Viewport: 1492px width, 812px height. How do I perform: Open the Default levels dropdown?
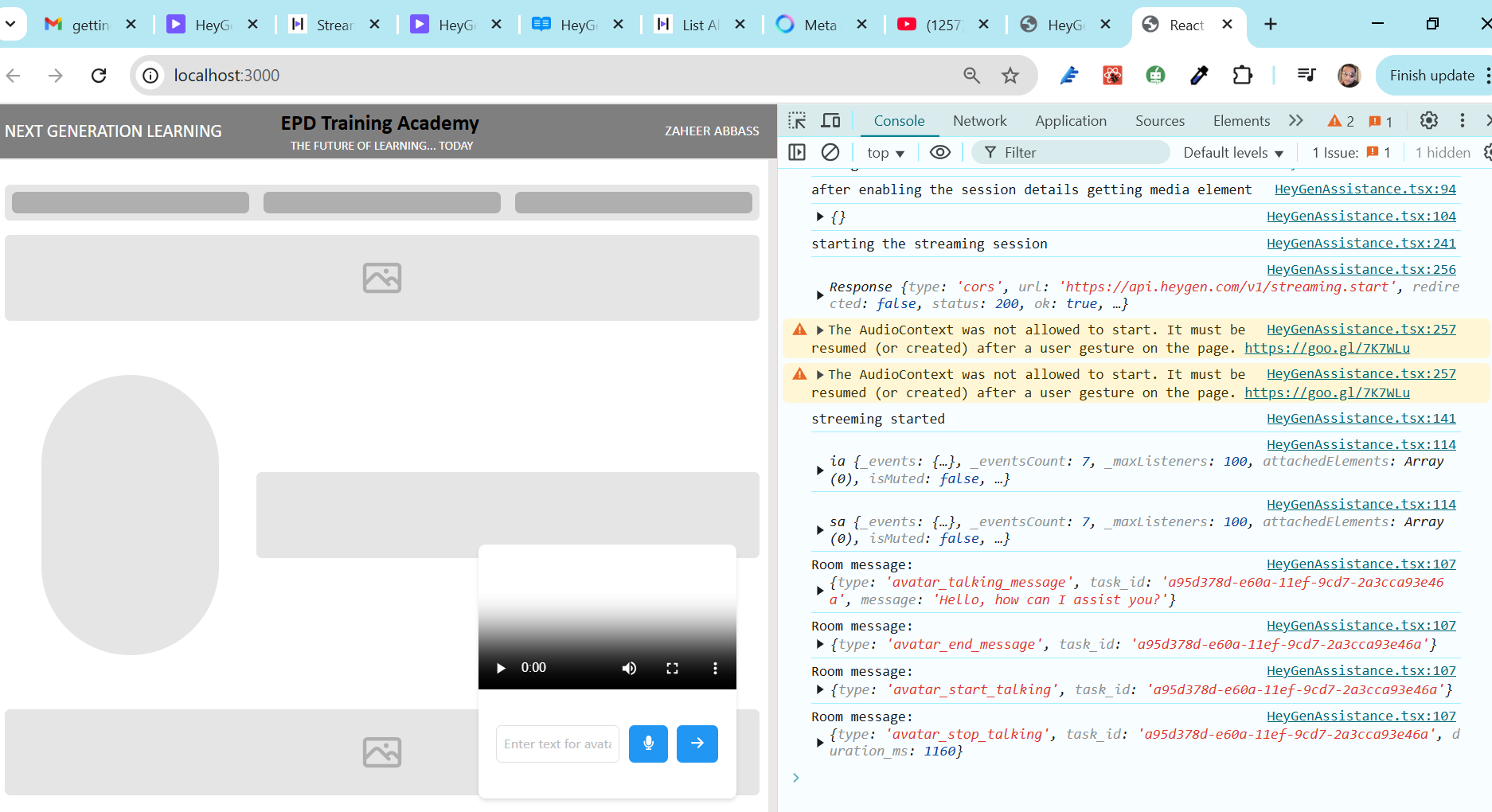[1233, 153]
